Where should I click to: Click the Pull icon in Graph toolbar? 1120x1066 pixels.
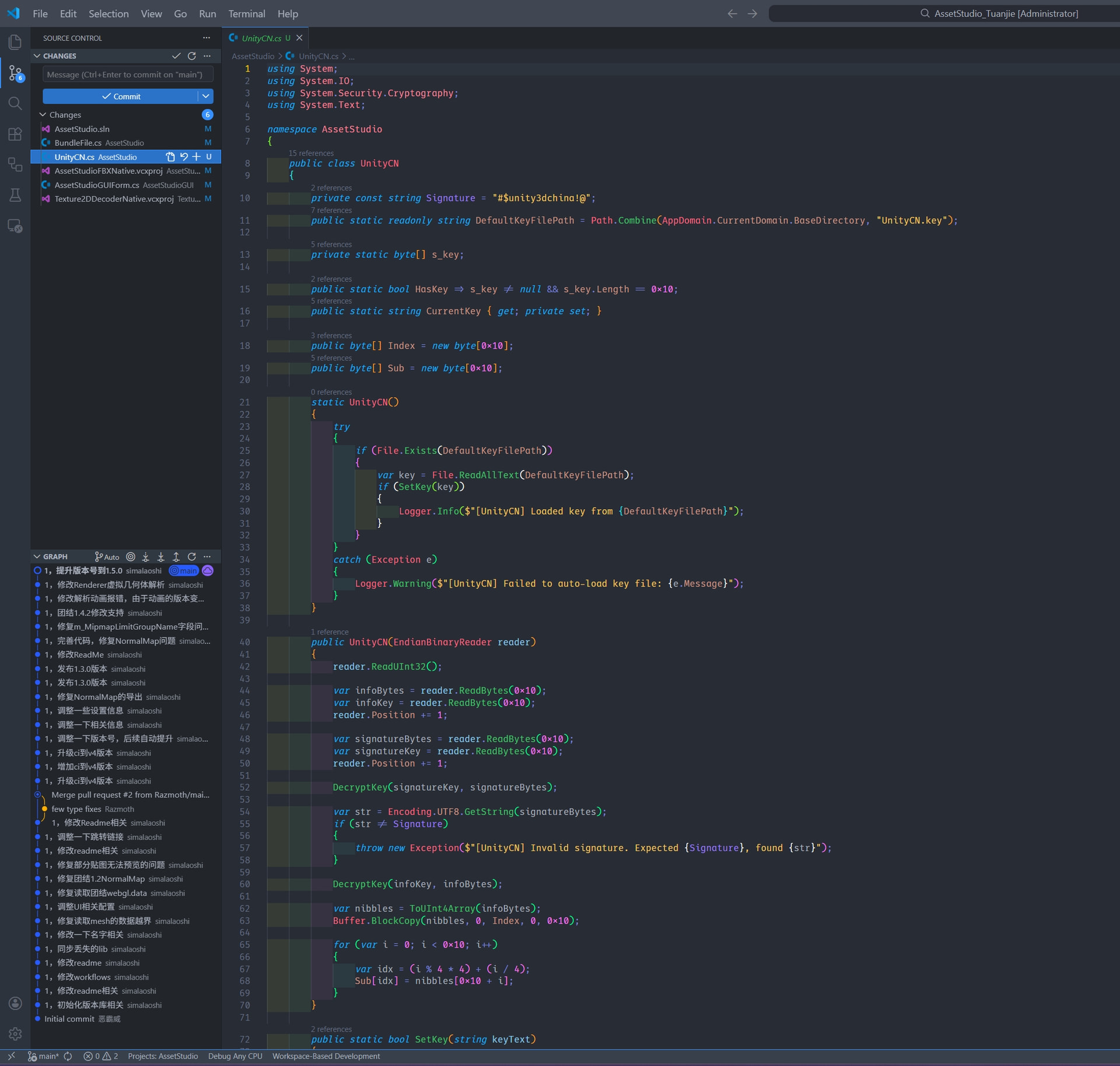(x=161, y=557)
